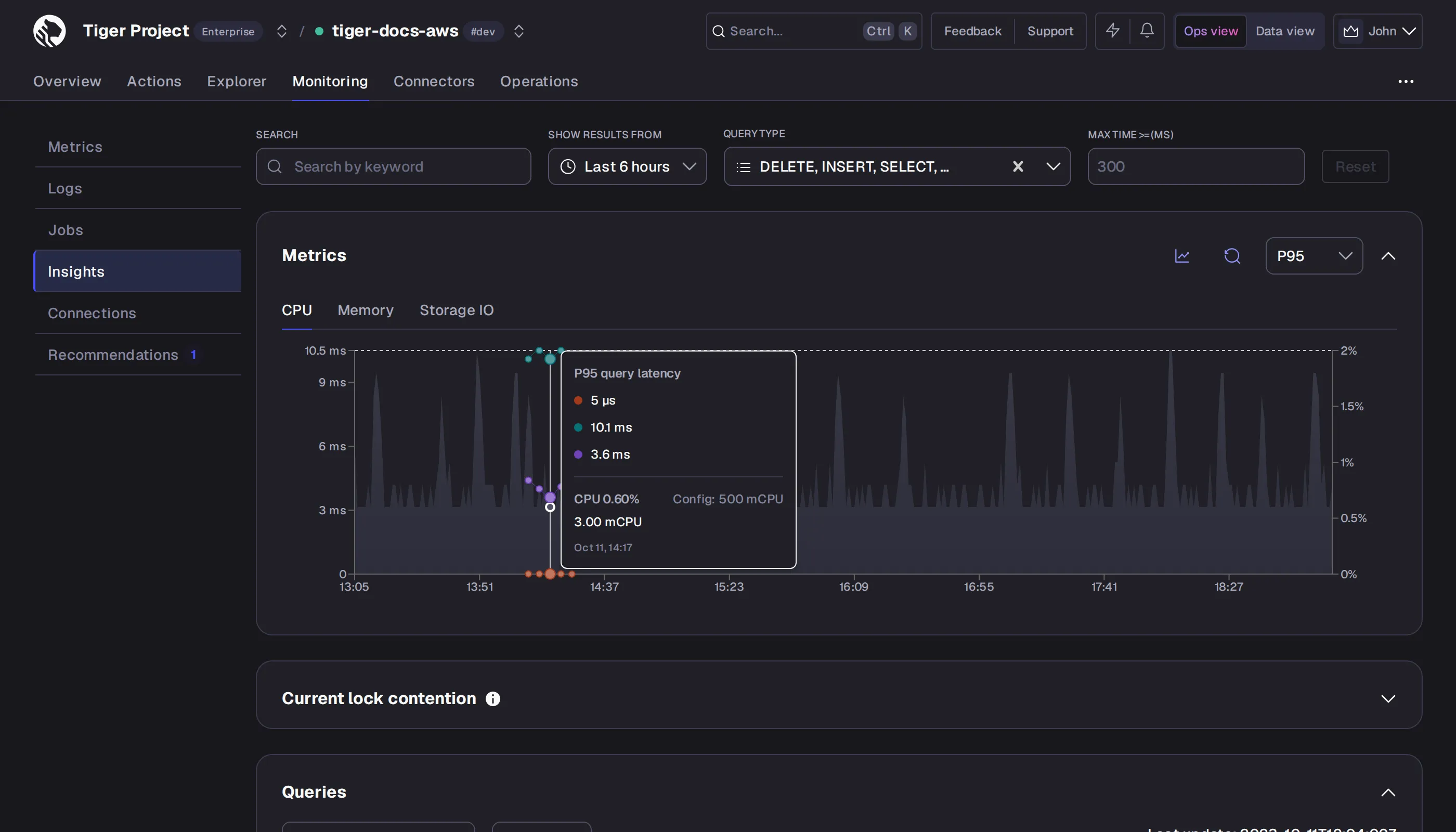Click the Max time 300 input
This screenshot has width=1456, height=832.
(x=1195, y=166)
